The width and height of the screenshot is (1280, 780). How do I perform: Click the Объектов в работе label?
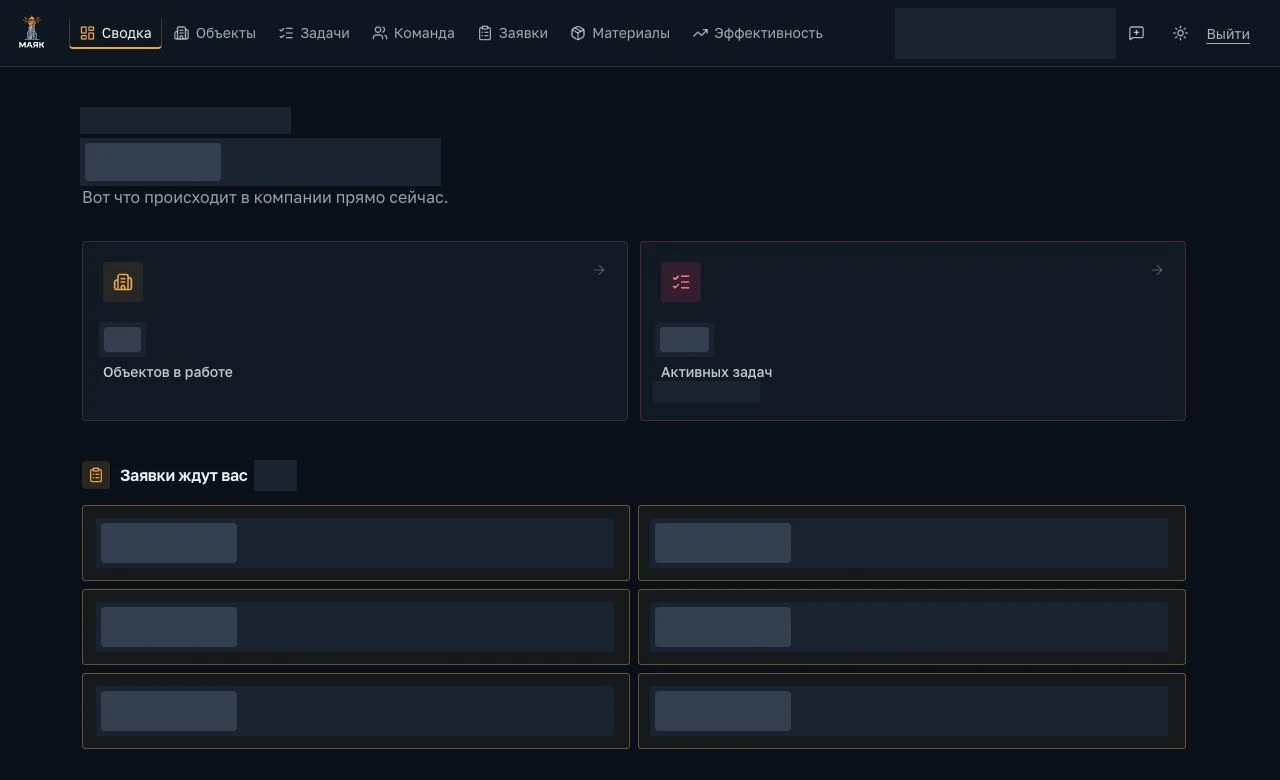pos(168,372)
